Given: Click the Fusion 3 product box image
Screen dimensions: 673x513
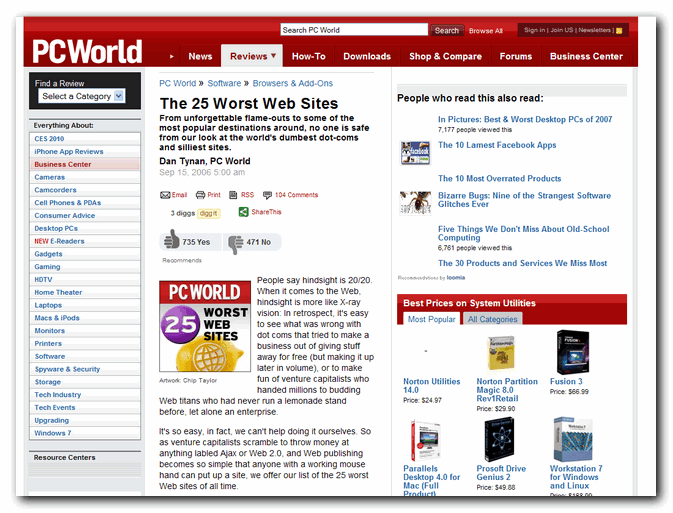Looking at the screenshot, I should [573, 352].
